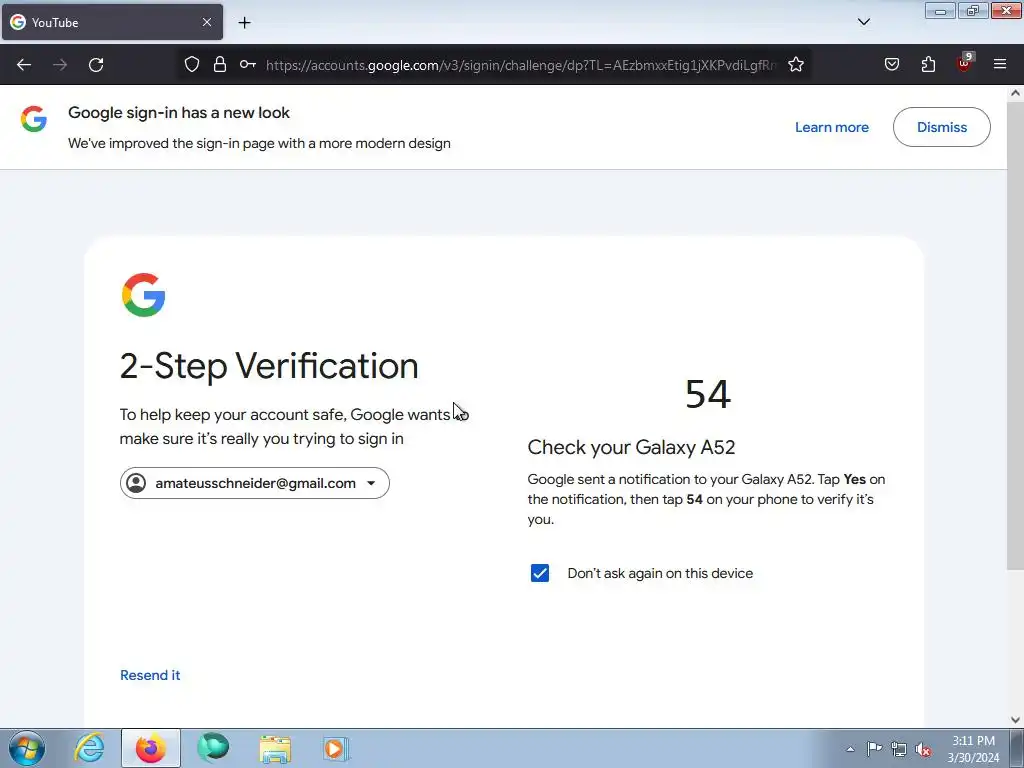Open the green globe browser in the taskbar
This screenshot has height=768, width=1024.
coord(213,748)
